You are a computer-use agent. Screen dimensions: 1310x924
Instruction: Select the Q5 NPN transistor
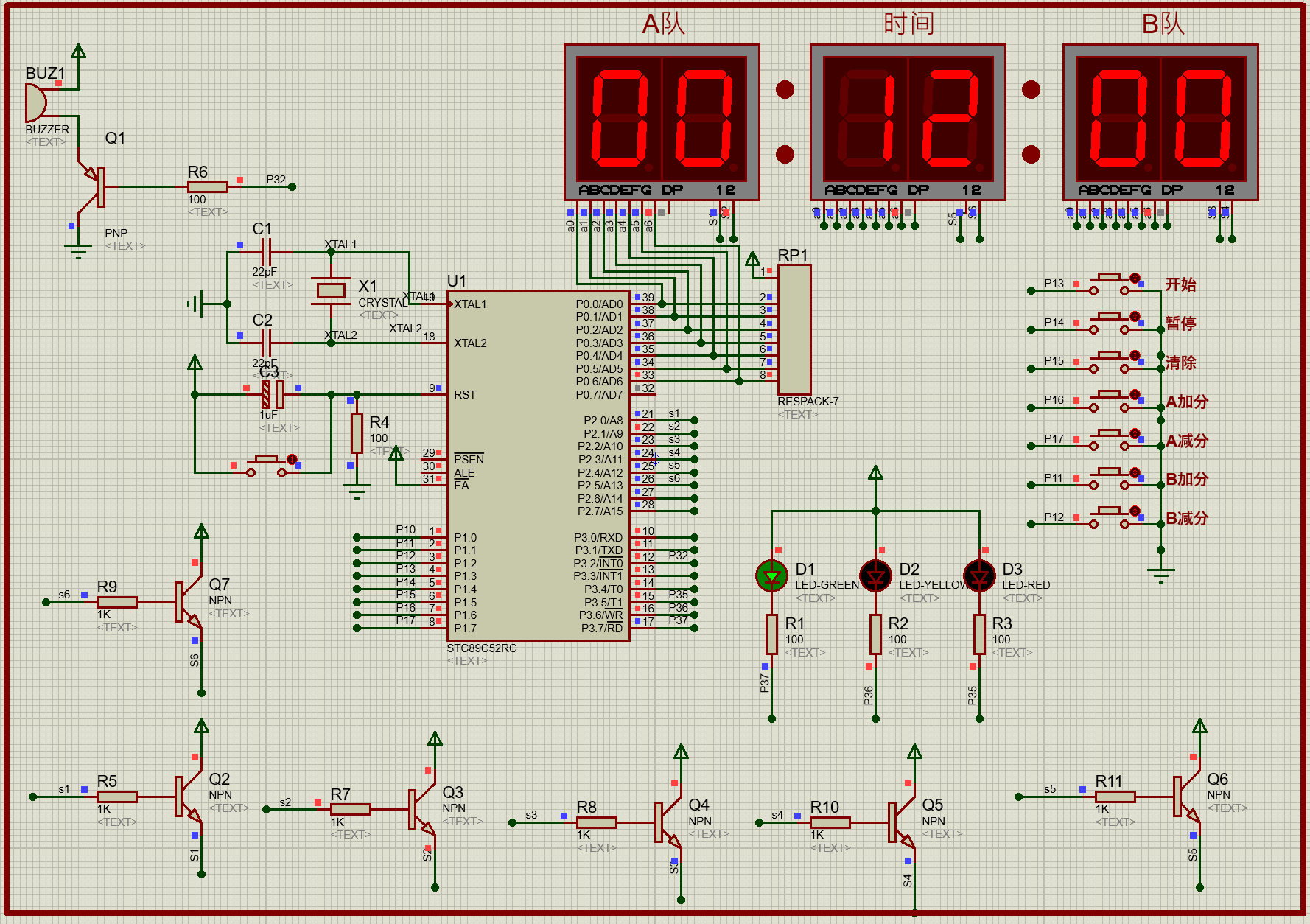[x=900, y=822]
